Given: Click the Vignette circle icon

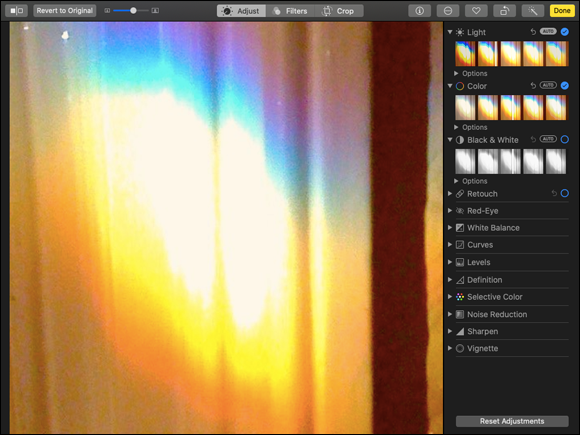Looking at the screenshot, I should (x=460, y=348).
